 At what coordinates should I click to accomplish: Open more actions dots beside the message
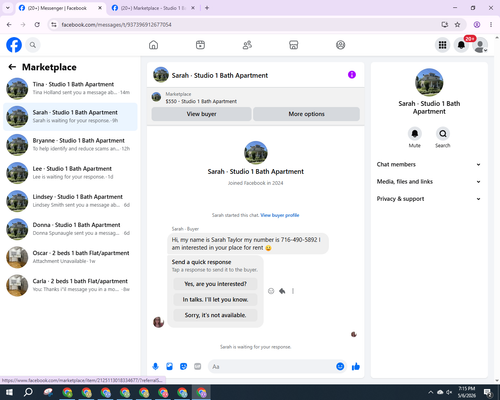(293, 291)
